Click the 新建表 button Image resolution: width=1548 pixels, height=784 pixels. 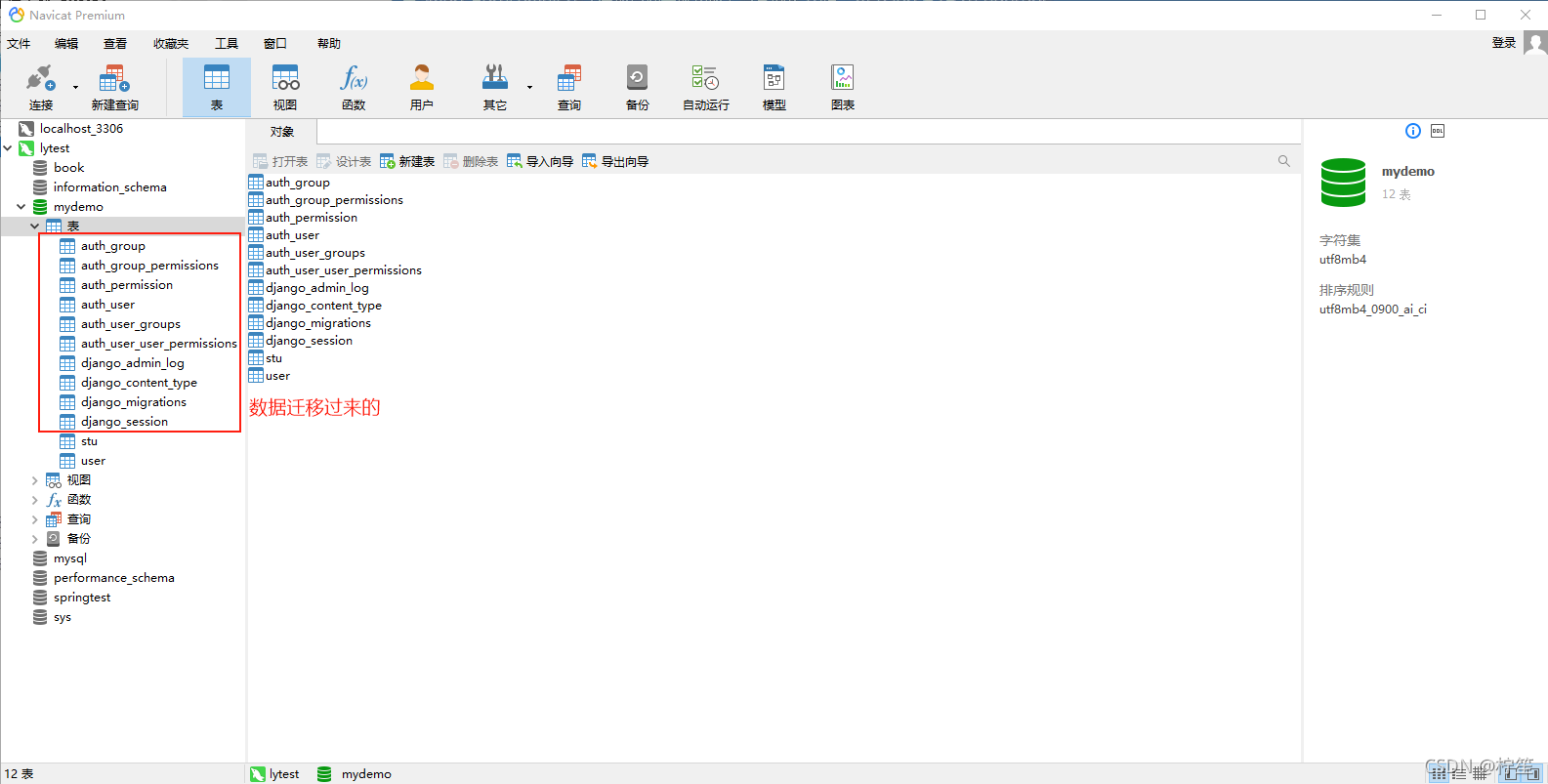click(407, 162)
